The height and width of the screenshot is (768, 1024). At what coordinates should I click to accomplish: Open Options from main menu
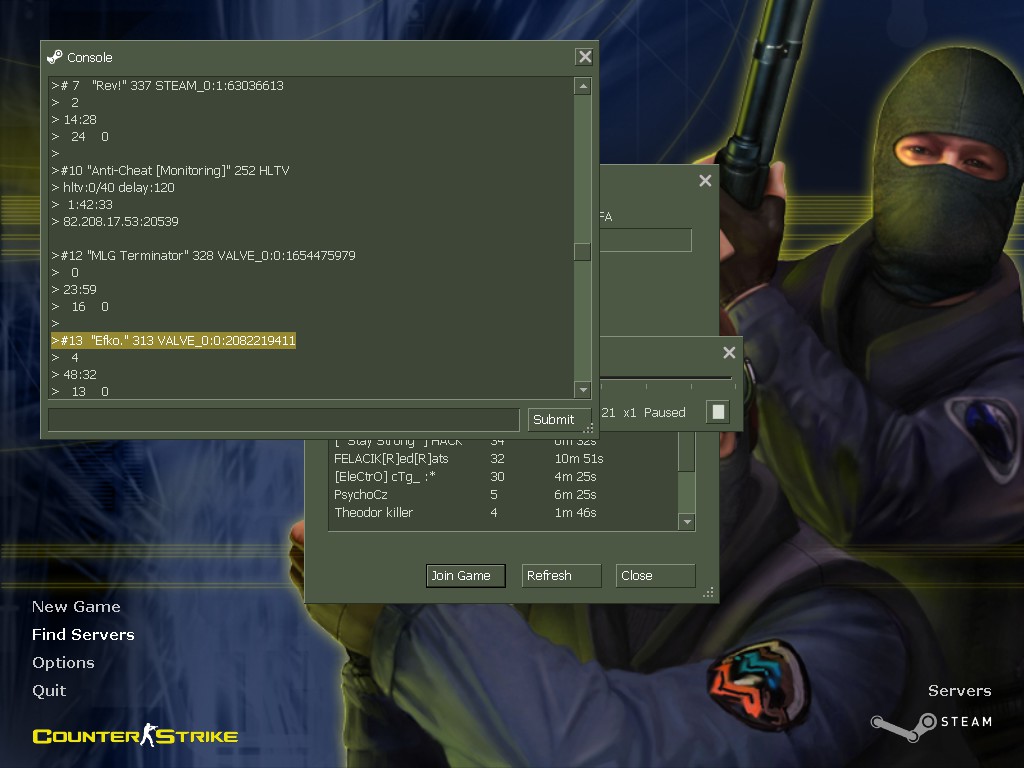coord(63,662)
